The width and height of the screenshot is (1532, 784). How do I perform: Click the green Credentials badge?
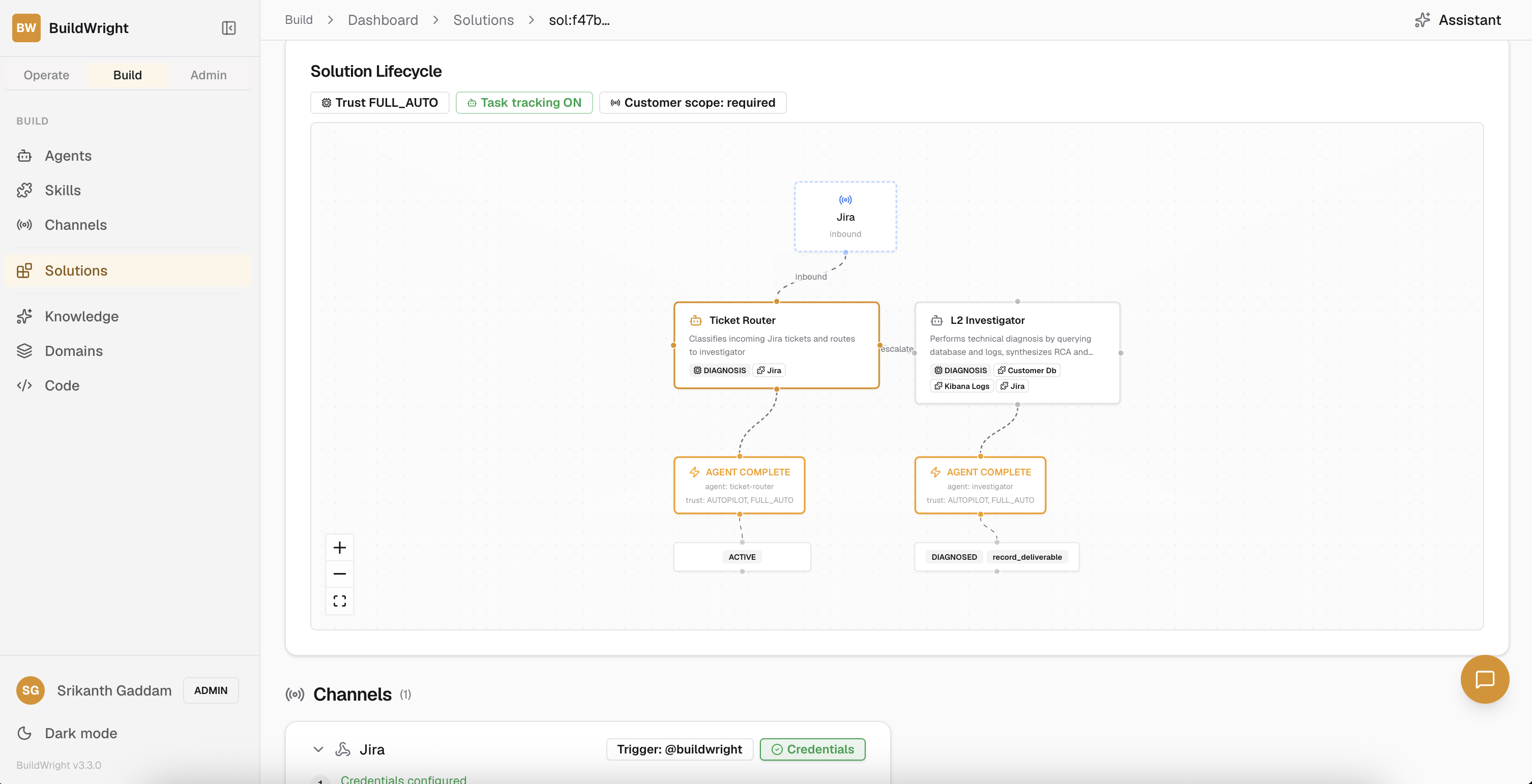pyautogui.click(x=812, y=749)
